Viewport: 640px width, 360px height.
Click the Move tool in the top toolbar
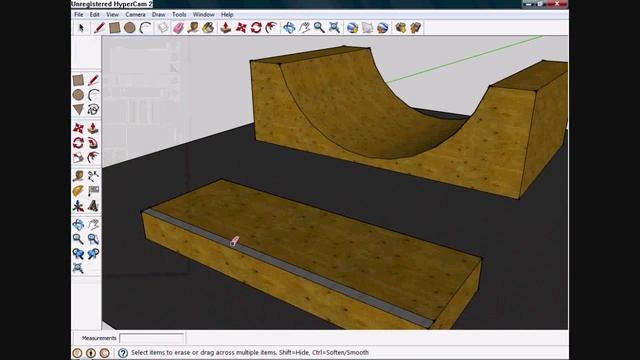241,28
